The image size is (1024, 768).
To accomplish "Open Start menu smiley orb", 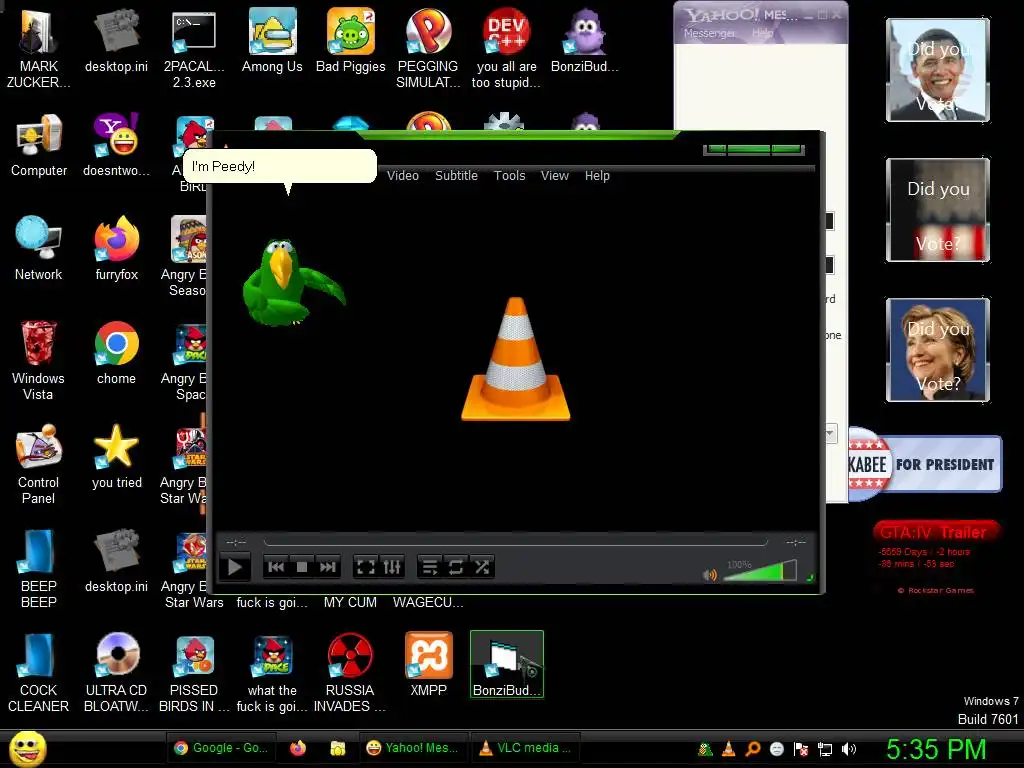I will [27, 748].
